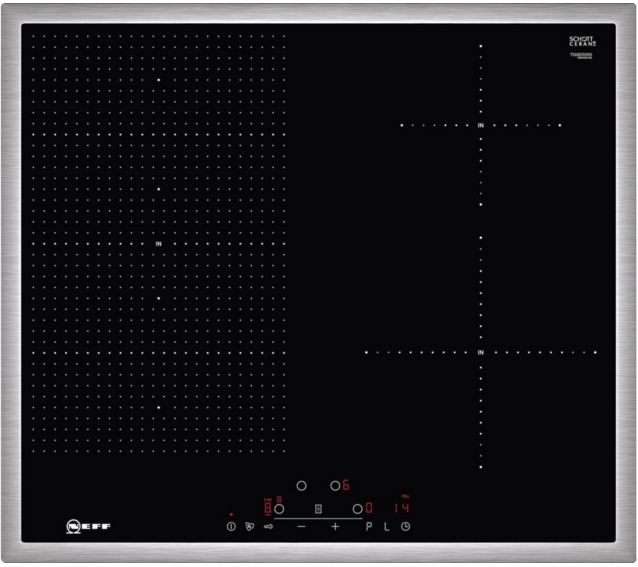Select the zone circle beside the 0
Viewport: 638px width, 567px height.
click(x=357, y=508)
